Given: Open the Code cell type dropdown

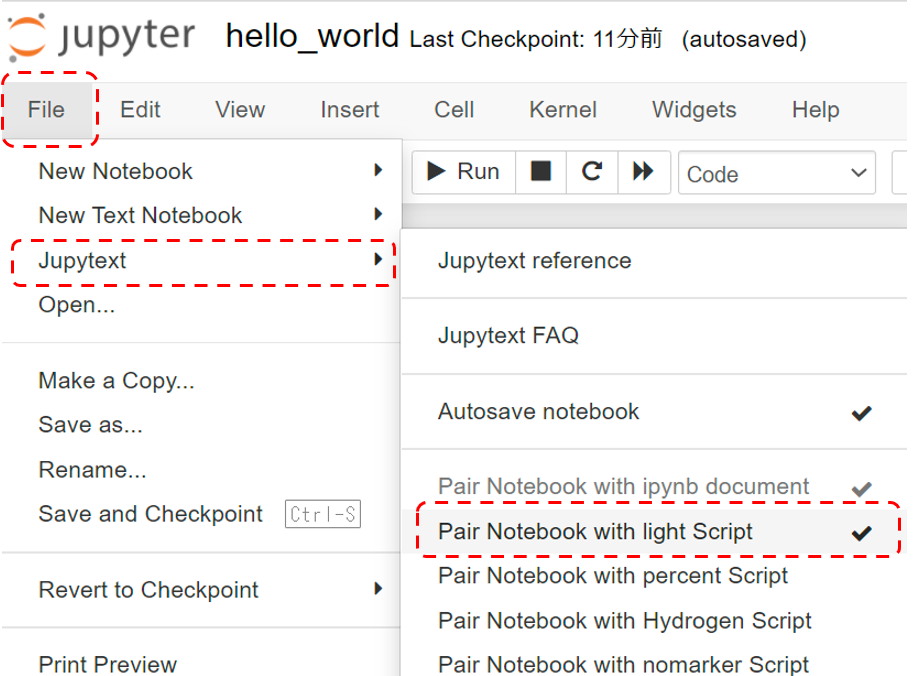Looking at the screenshot, I should click(x=776, y=173).
